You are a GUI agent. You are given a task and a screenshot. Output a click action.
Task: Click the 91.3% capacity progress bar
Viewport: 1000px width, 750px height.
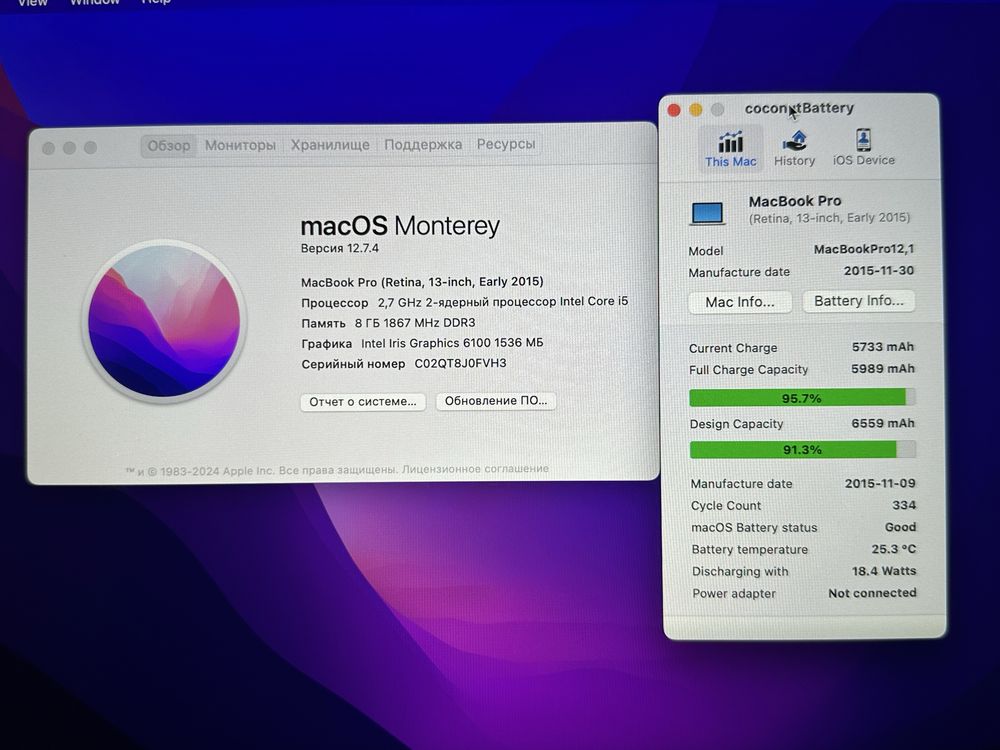pos(803,449)
